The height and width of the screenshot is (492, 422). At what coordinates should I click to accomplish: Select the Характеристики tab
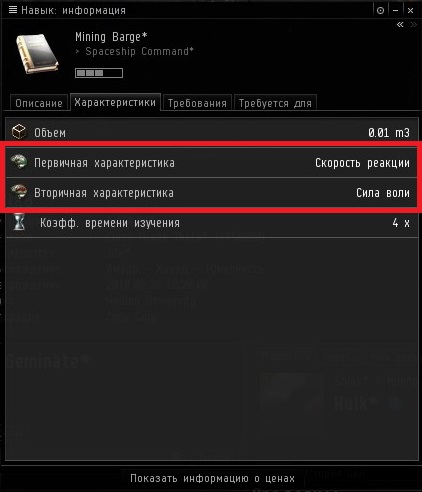[x=115, y=102]
